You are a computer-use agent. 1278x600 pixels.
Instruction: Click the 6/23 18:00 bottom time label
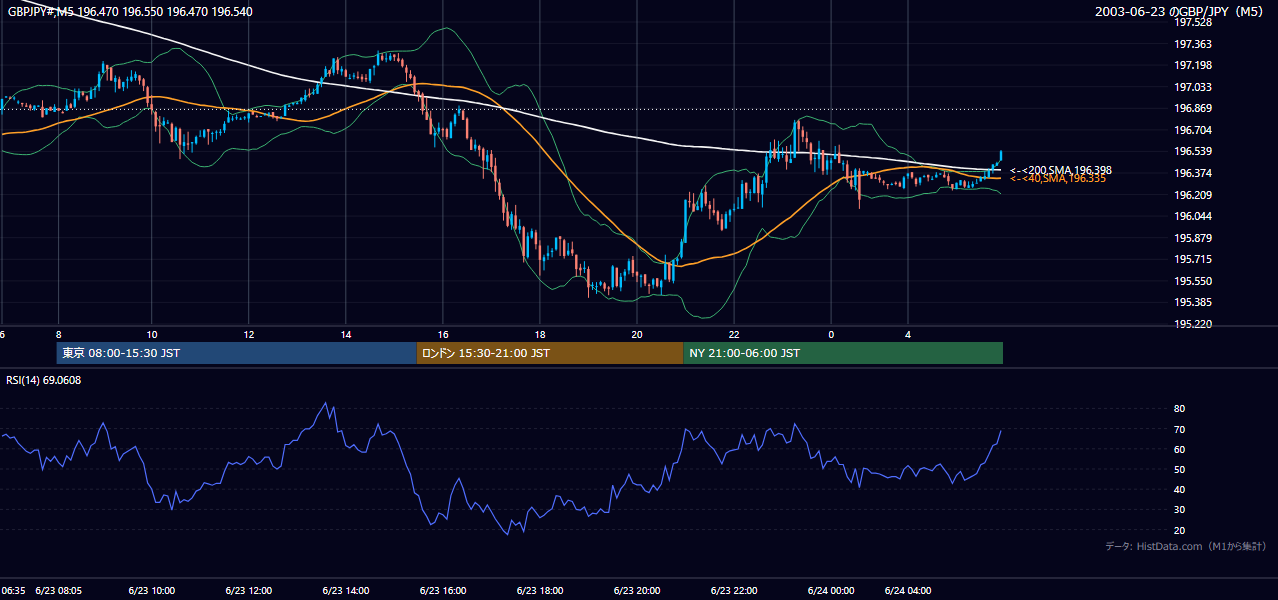(540, 590)
